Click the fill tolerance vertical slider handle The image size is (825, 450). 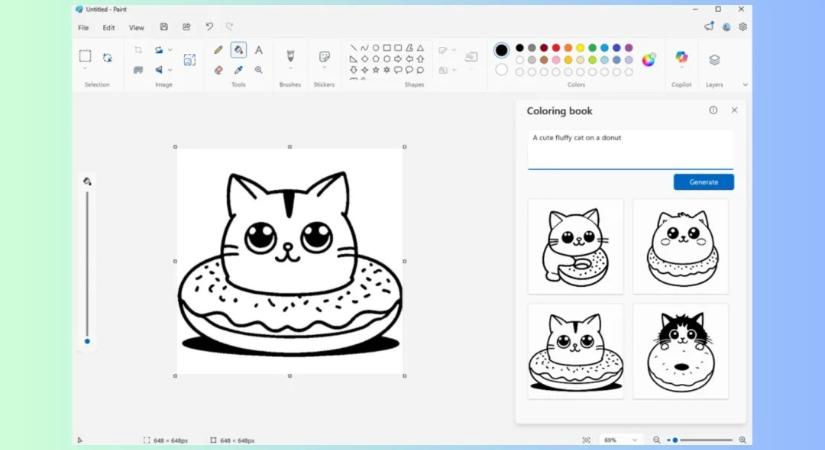(87, 341)
